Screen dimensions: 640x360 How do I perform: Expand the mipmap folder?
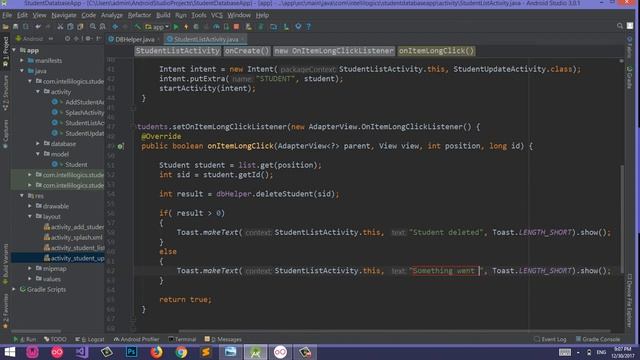point(30,269)
